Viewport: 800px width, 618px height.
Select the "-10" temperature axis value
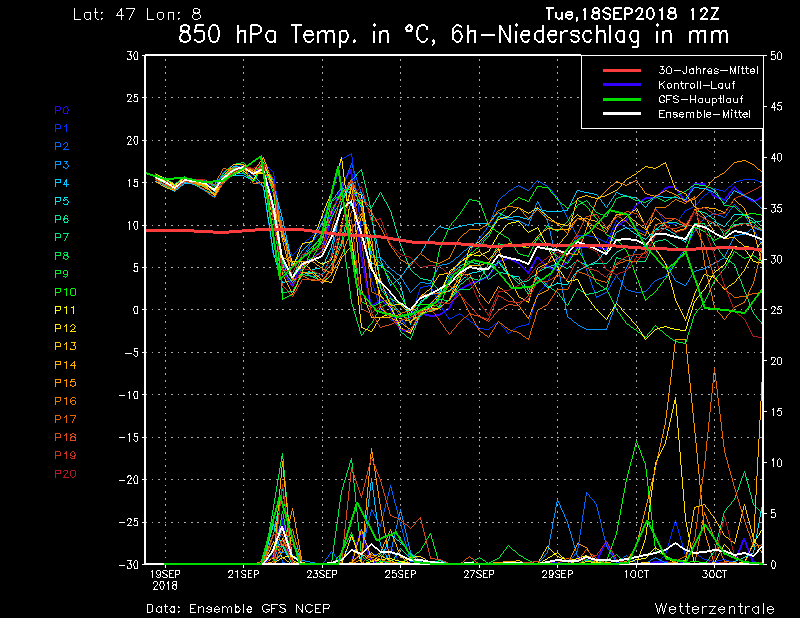[129, 394]
